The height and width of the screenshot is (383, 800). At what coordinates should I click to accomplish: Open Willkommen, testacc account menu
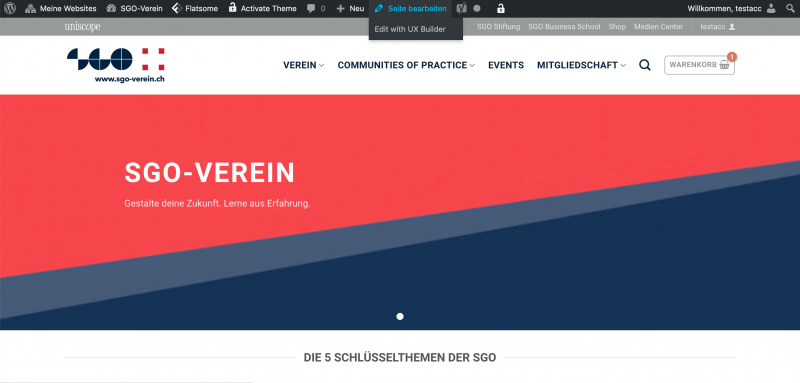(x=731, y=8)
